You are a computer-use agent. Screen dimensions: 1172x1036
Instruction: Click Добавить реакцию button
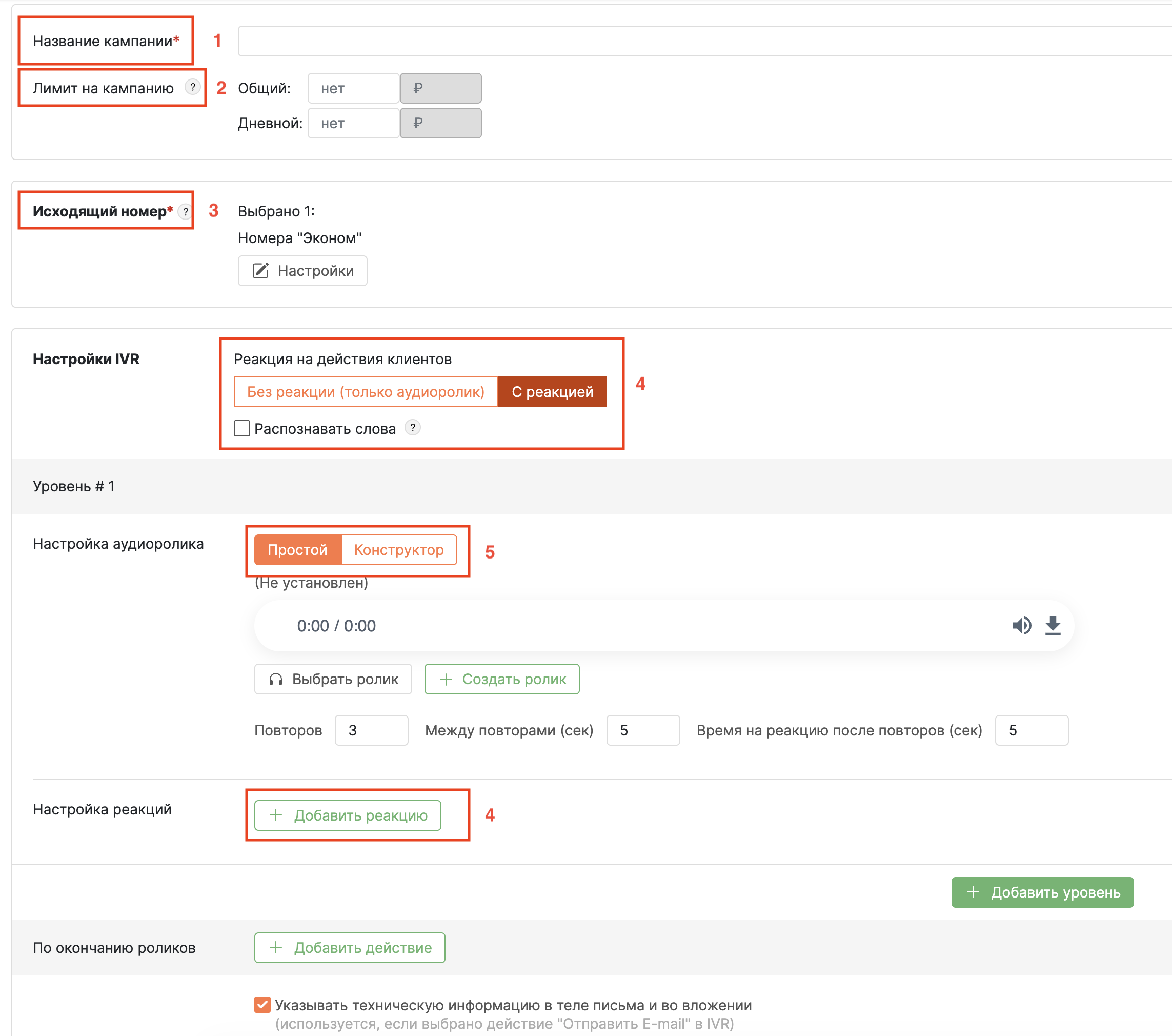click(348, 815)
